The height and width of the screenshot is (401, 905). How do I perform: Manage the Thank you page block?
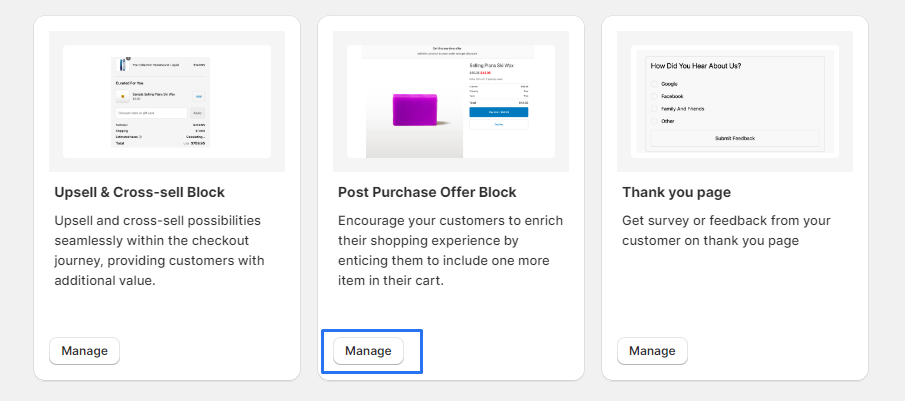click(x=652, y=351)
